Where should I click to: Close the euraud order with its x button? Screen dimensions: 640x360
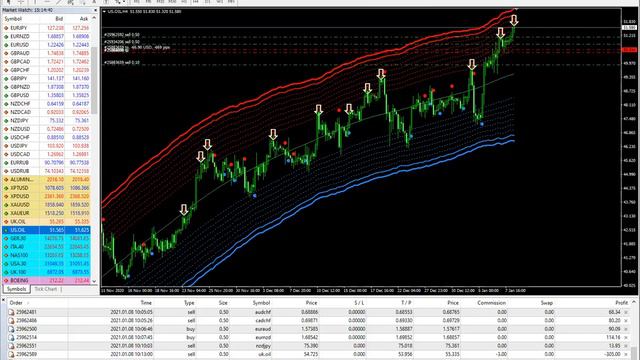click(x=626, y=329)
